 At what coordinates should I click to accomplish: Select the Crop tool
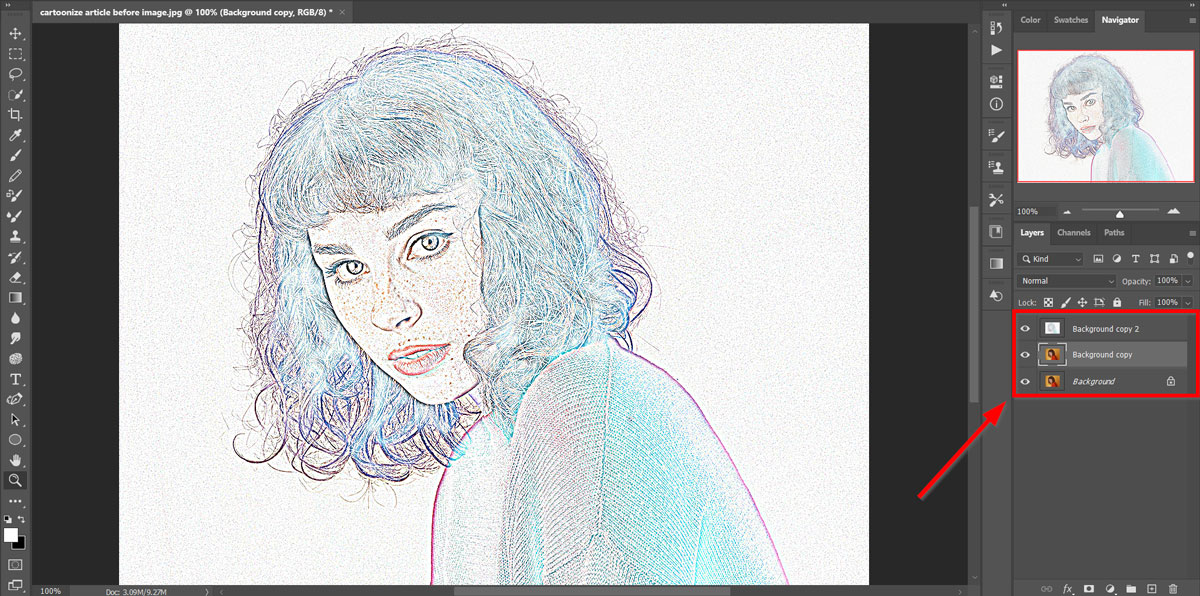(x=14, y=113)
